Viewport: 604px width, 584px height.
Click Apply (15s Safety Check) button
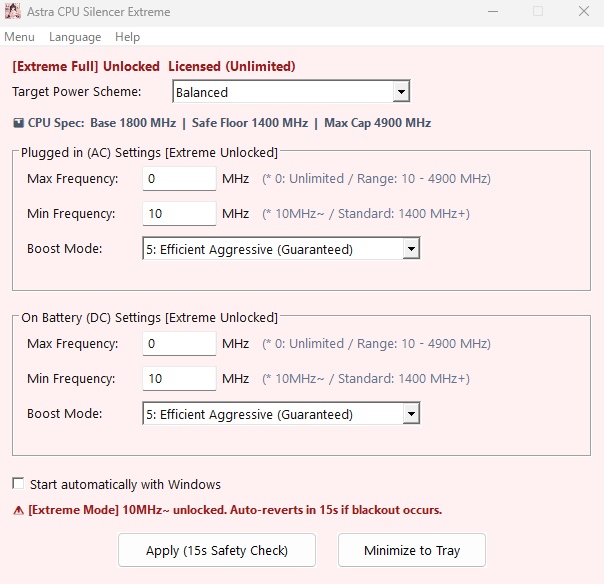coord(217,550)
